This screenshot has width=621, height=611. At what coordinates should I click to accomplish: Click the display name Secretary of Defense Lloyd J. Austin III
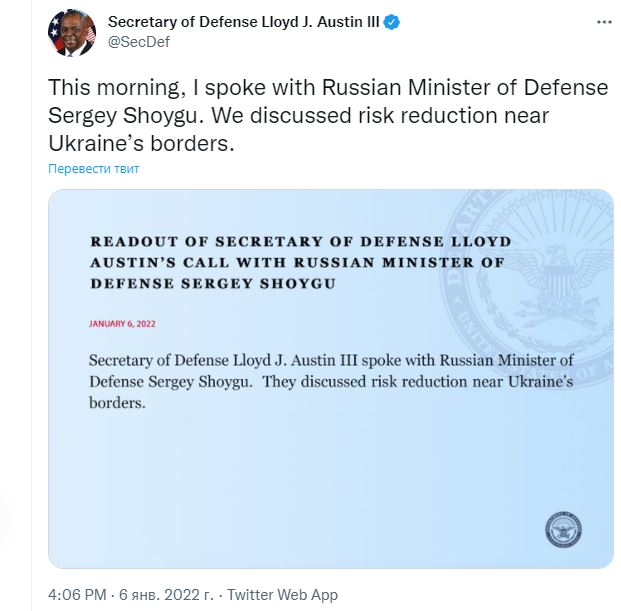244,22
